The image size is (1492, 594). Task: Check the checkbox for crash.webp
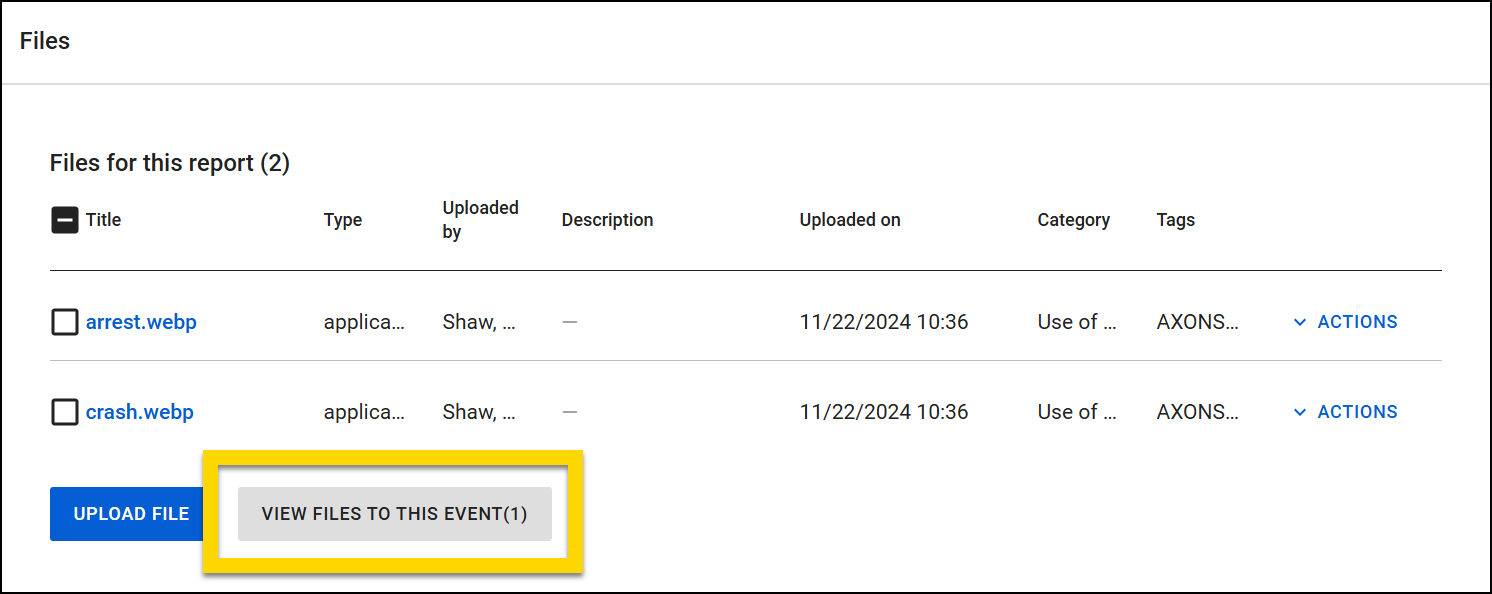(64, 411)
